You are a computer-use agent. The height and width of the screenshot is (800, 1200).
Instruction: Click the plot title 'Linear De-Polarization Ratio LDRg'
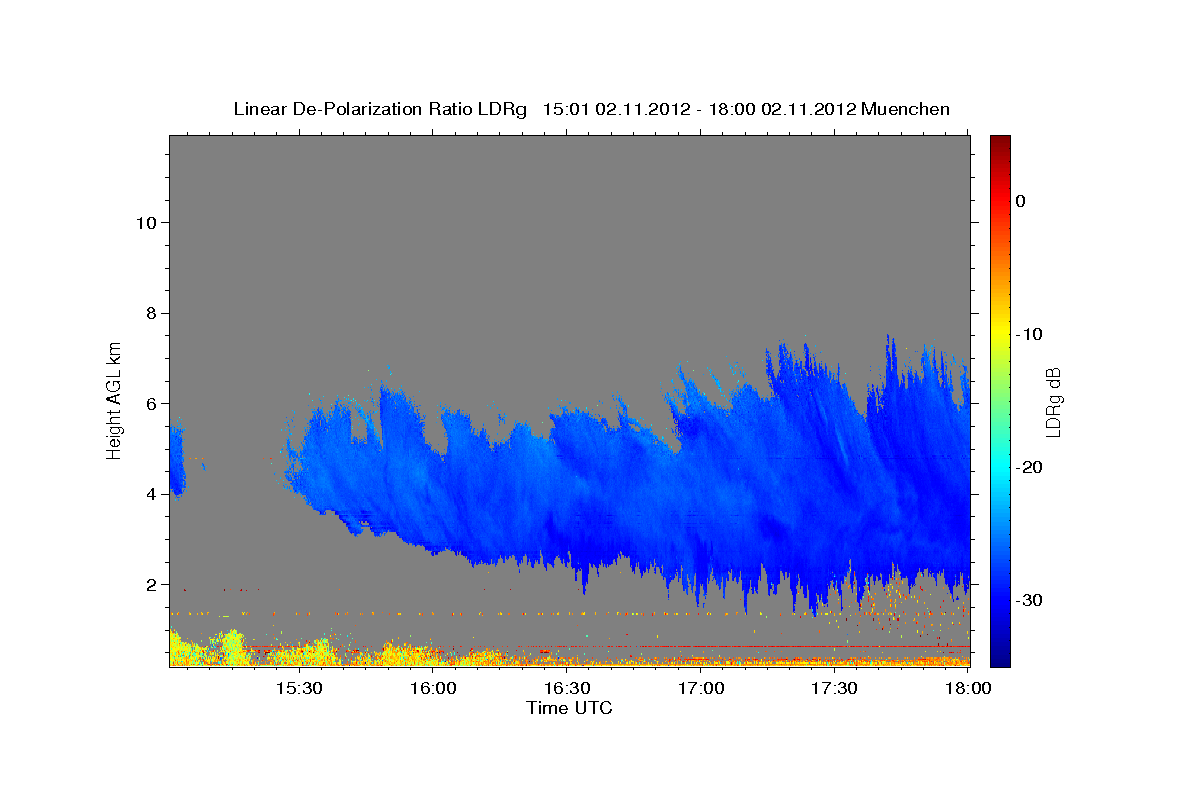point(380,109)
